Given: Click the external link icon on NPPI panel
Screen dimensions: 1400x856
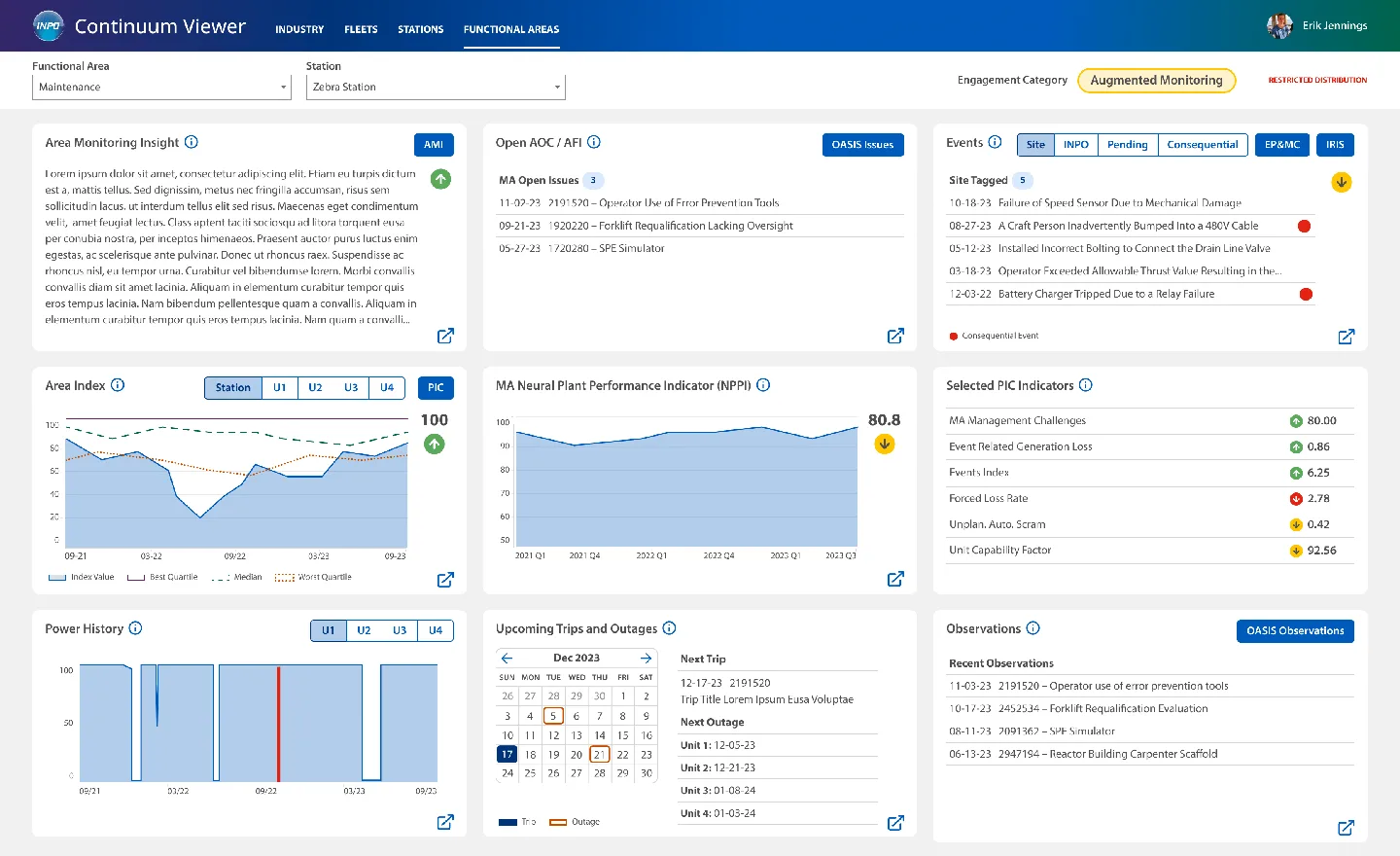Looking at the screenshot, I should [894, 578].
